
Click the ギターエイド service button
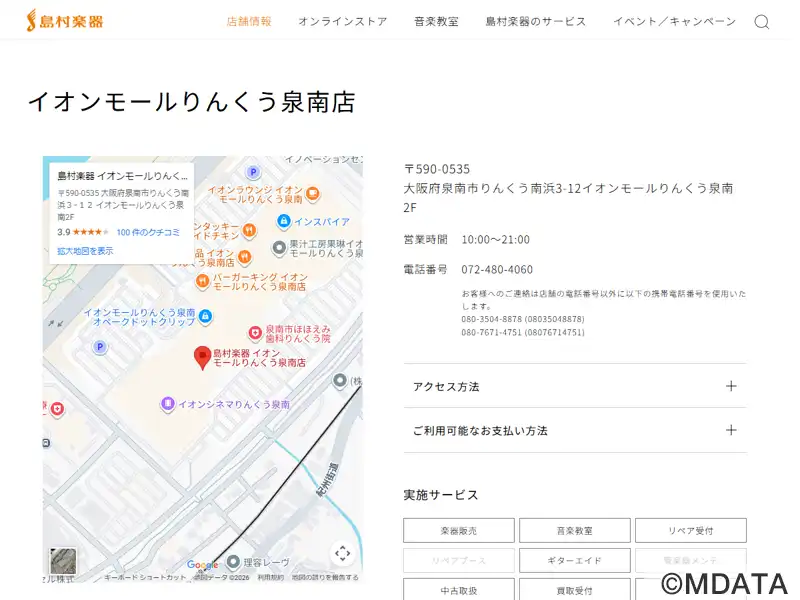click(574, 560)
